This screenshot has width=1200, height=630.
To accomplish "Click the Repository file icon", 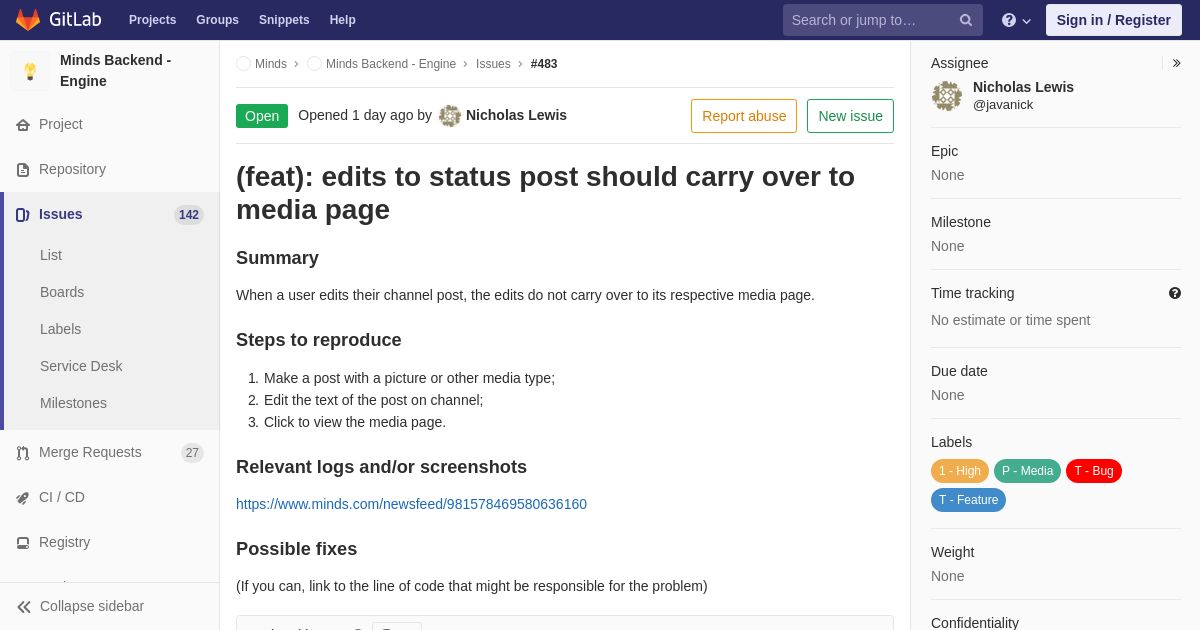I will coord(23,170).
